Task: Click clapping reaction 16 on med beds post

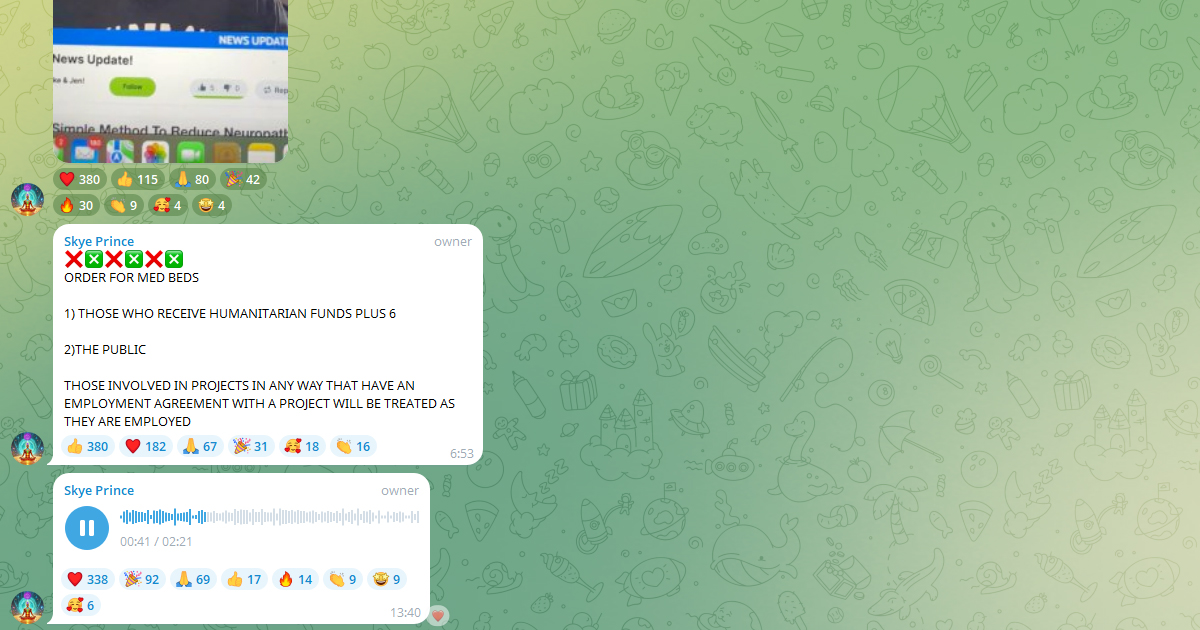Action: 353,446
